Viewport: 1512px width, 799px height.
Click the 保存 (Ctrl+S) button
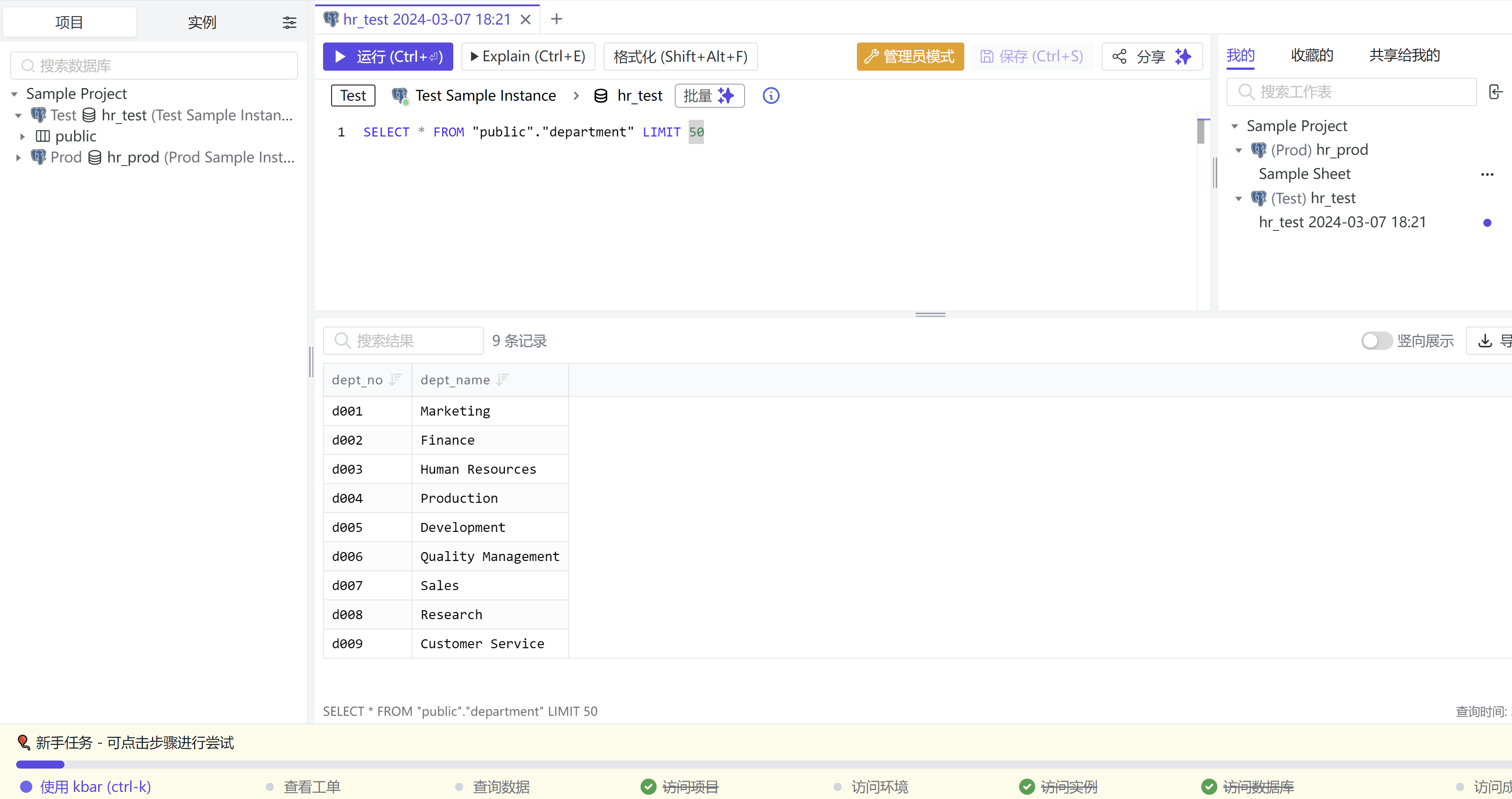click(x=1032, y=56)
